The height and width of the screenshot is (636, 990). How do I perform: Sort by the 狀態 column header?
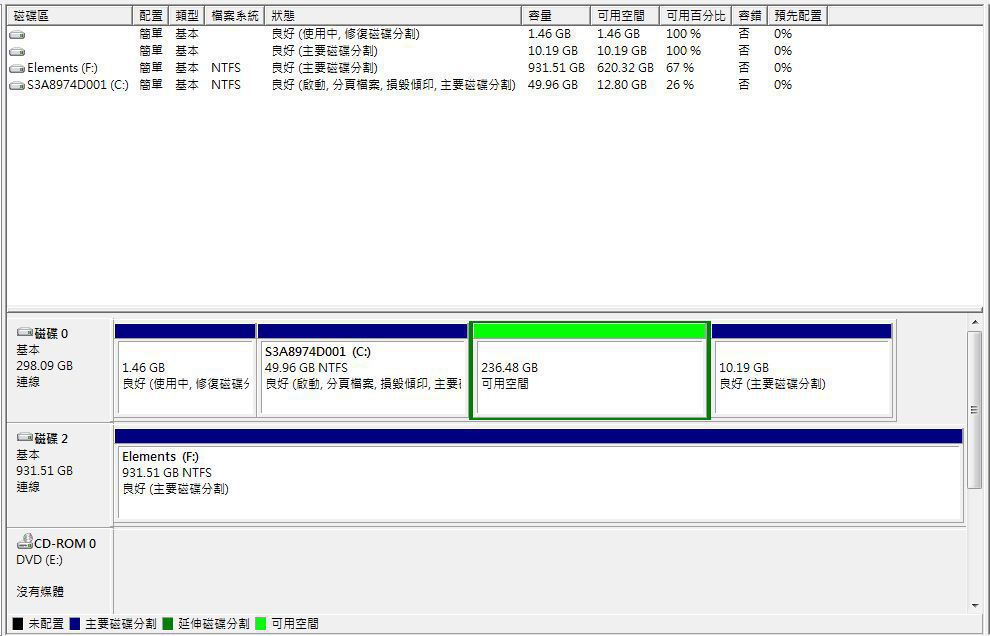393,16
